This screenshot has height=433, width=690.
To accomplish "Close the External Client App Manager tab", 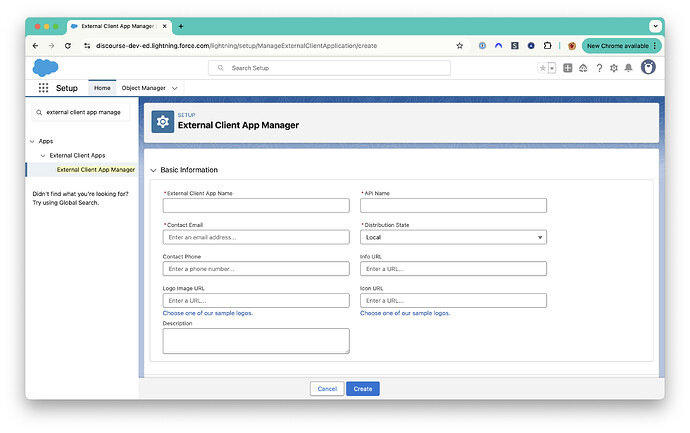I will 165,26.
